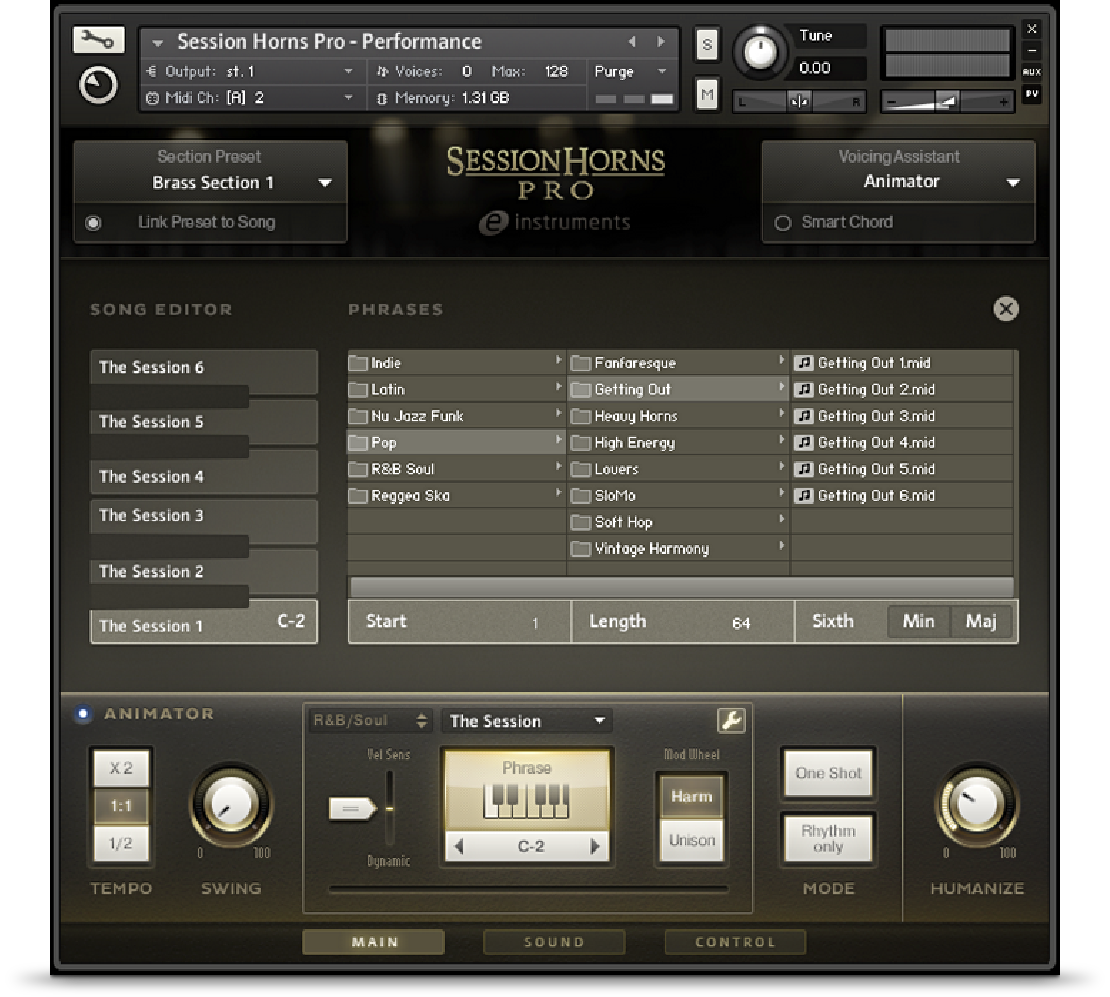
Task: Open the Section Preset Brass Section 1 dropdown
Action: (x=211, y=183)
